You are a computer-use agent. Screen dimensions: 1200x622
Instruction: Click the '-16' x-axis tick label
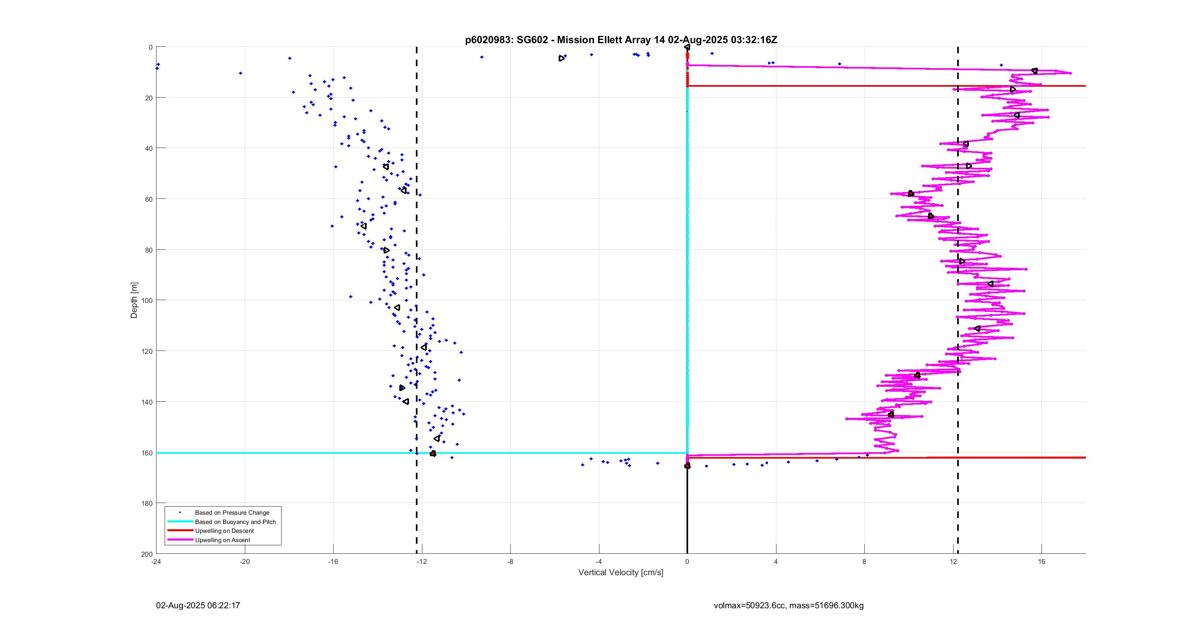pyautogui.click(x=333, y=562)
